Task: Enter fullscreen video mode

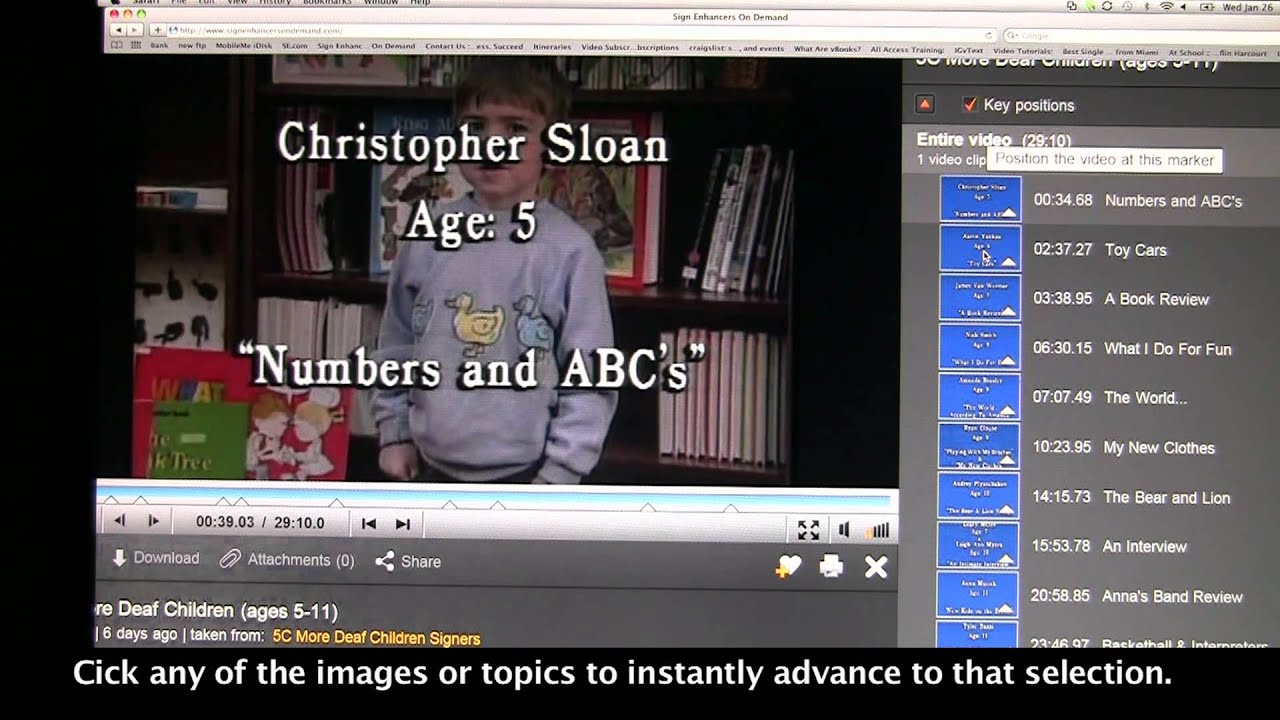Action: [808, 529]
